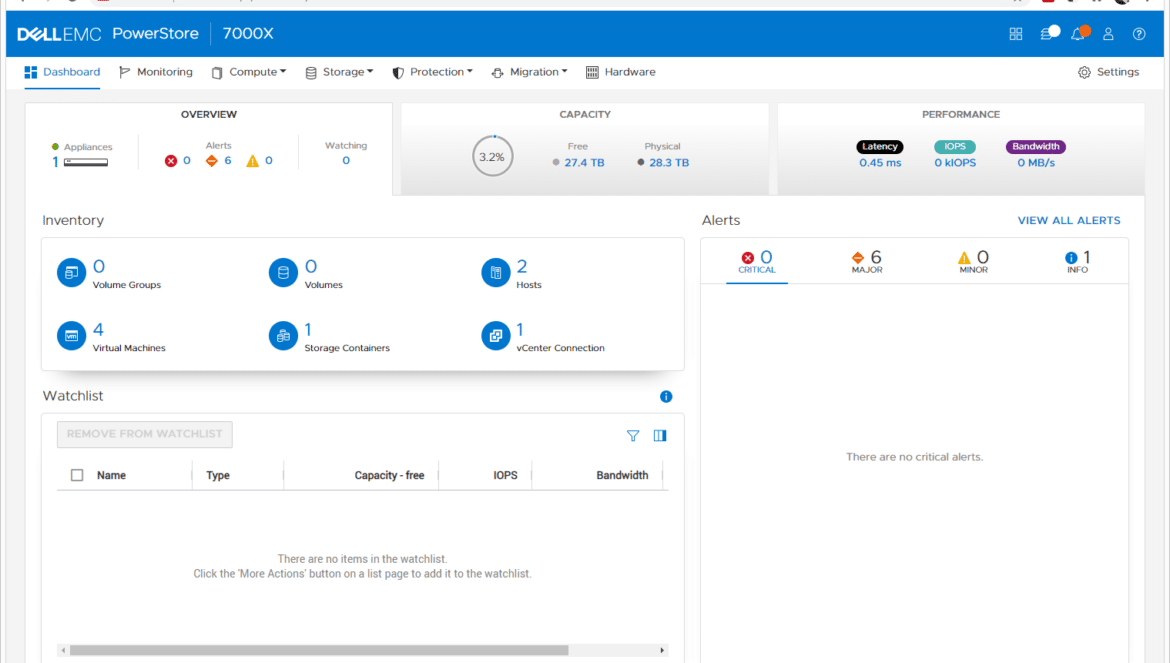Open the vCenter Connection count link
Screen dimensions: 1170x663
coord(520,330)
